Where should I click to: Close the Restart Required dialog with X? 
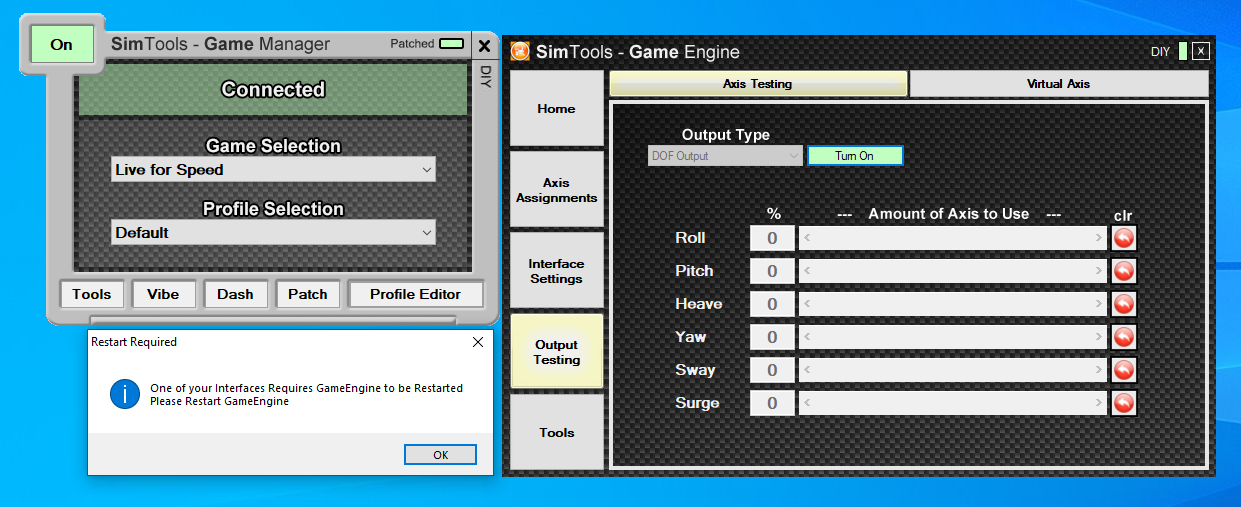click(x=478, y=342)
